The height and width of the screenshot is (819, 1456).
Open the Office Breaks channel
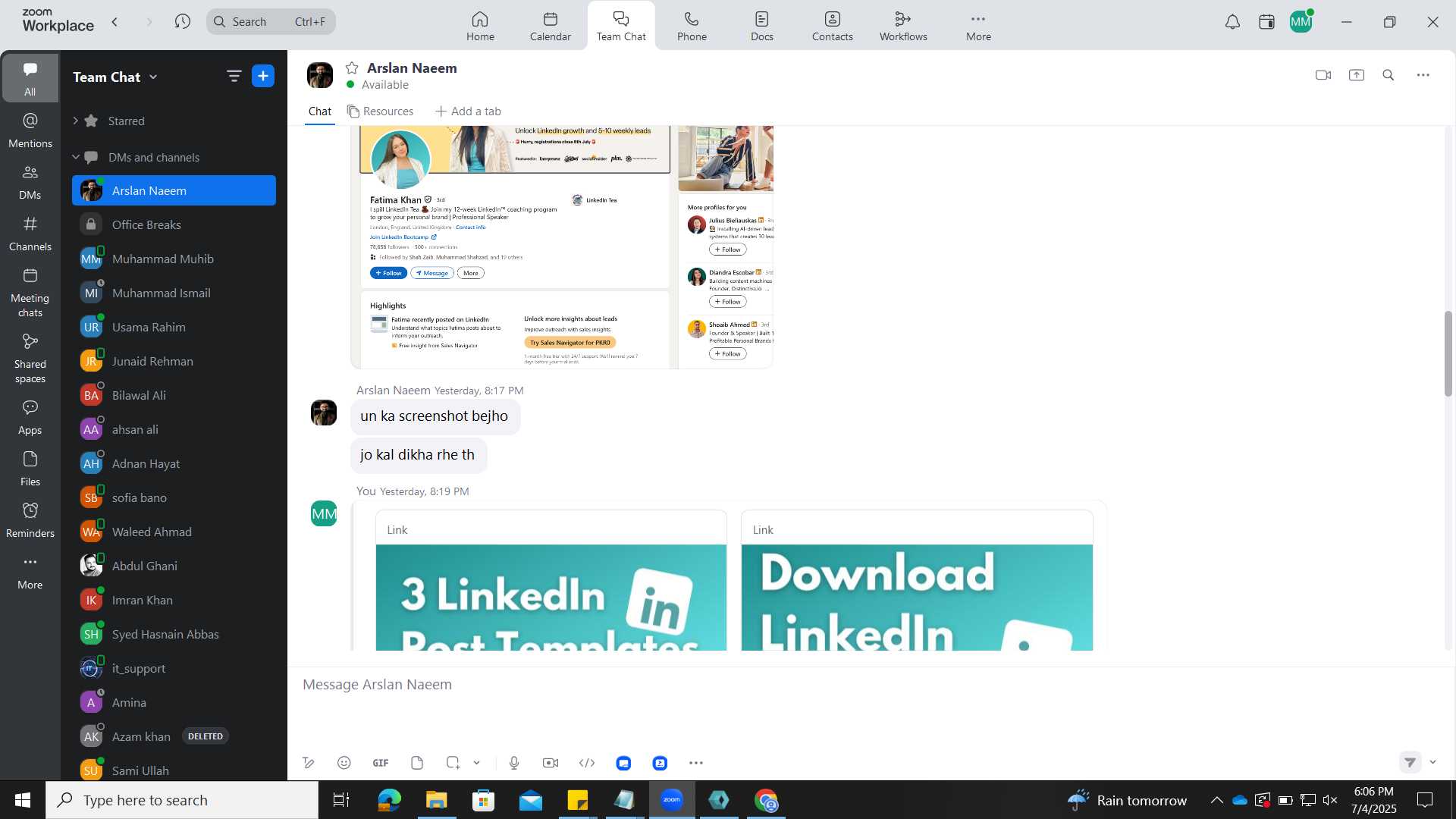tap(174, 224)
